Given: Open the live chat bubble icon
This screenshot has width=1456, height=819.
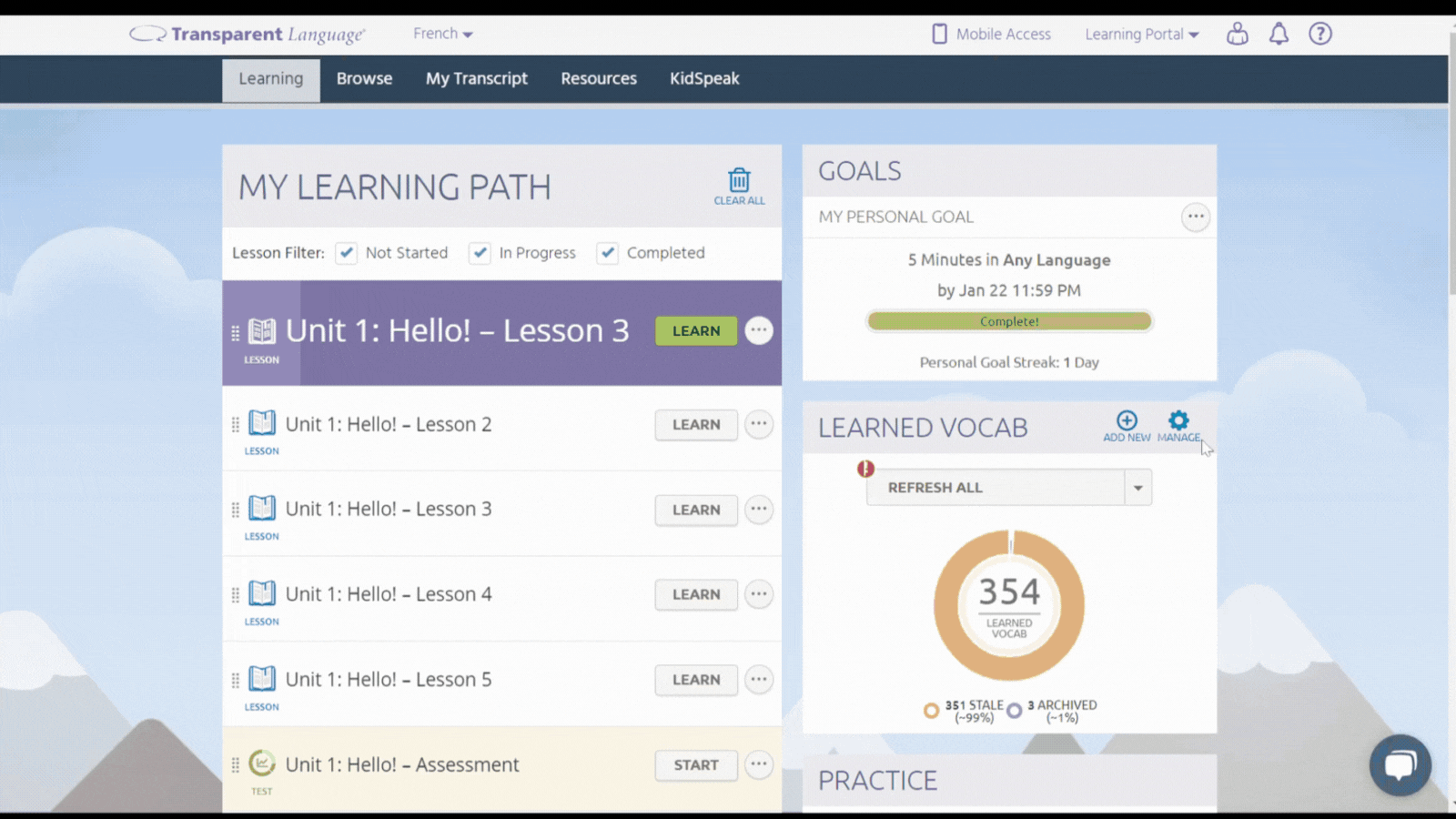Looking at the screenshot, I should click(x=1400, y=765).
